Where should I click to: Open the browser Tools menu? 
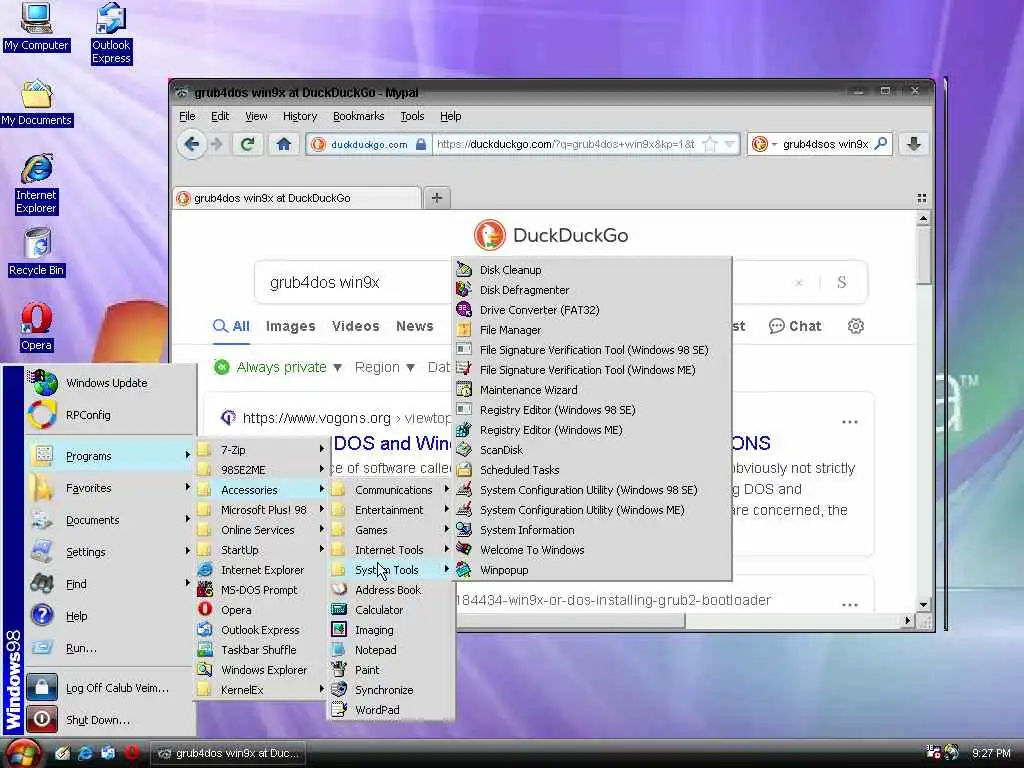click(x=412, y=116)
